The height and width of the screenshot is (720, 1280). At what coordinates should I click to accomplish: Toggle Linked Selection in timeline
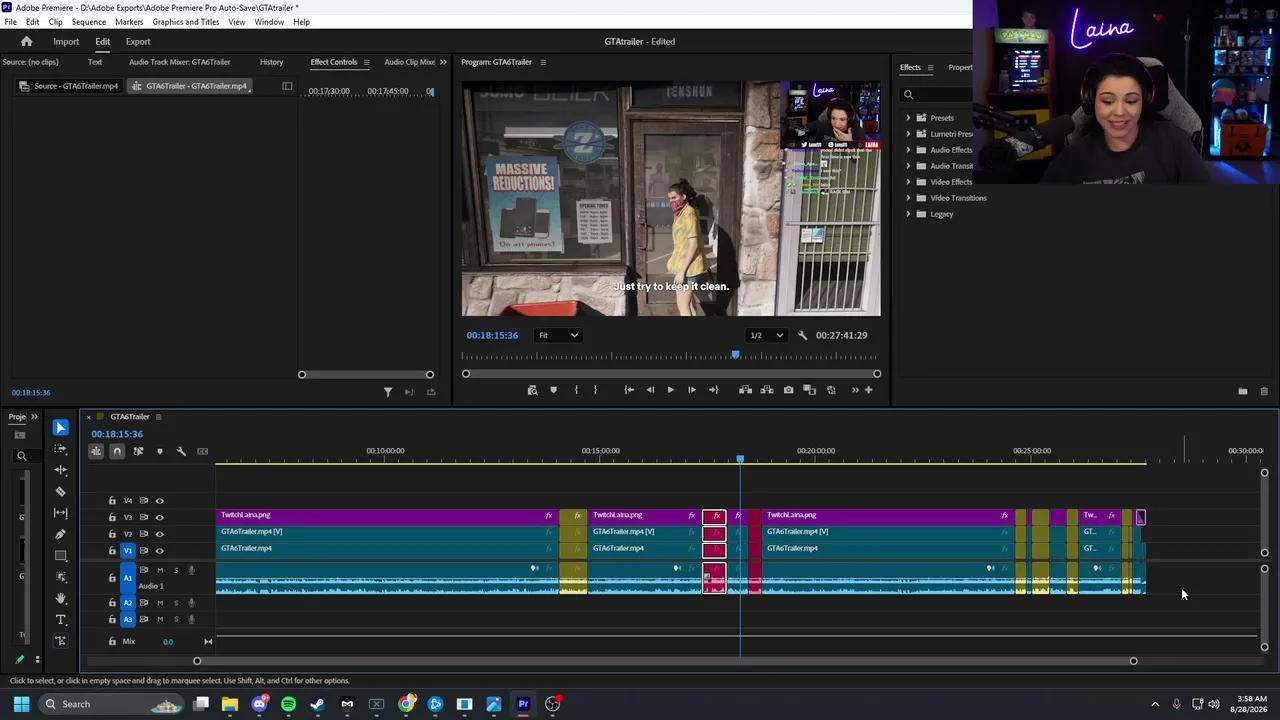[x=138, y=451]
